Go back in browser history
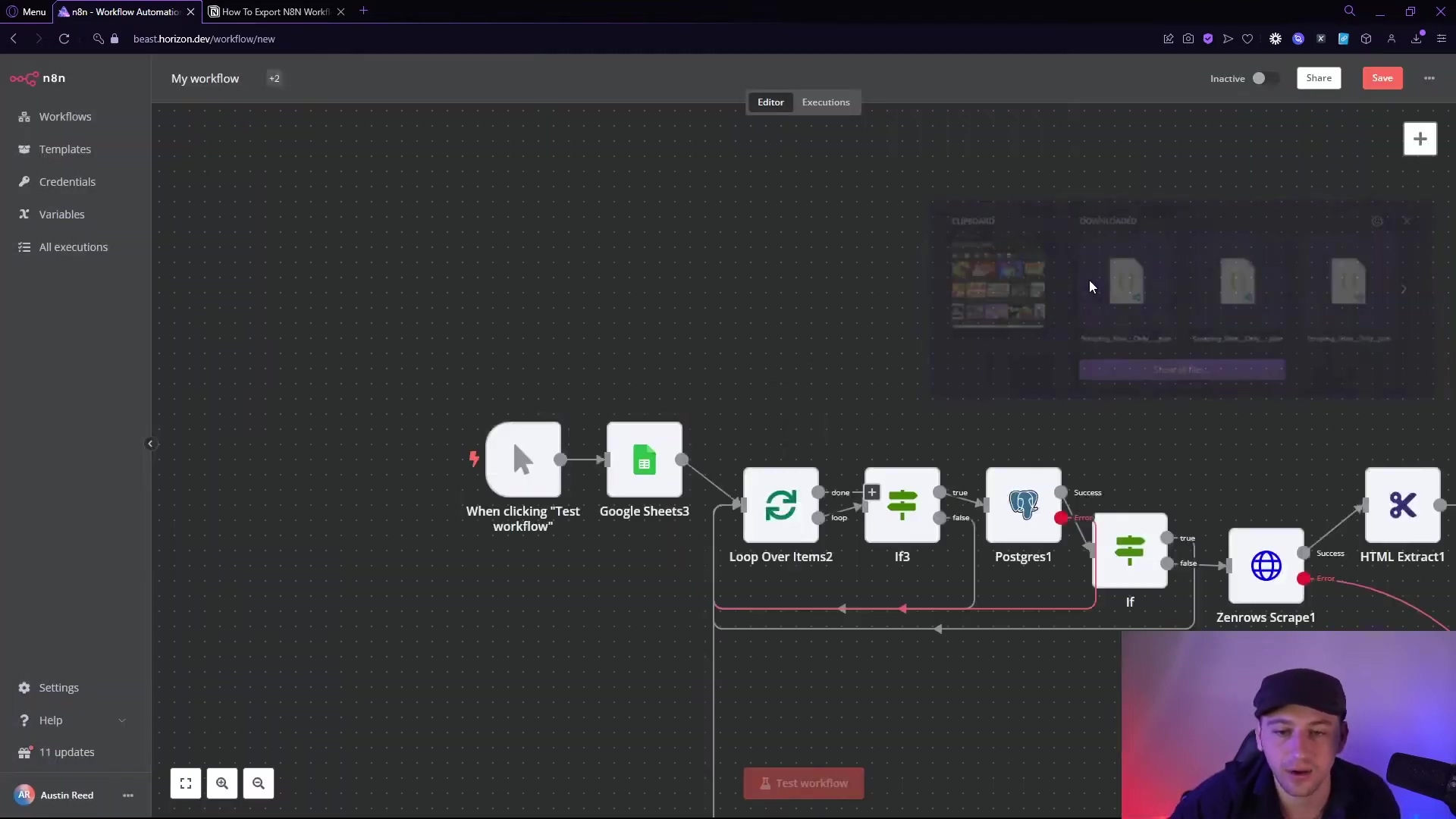Image resolution: width=1456 pixels, height=819 pixels. pyautogui.click(x=14, y=39)
